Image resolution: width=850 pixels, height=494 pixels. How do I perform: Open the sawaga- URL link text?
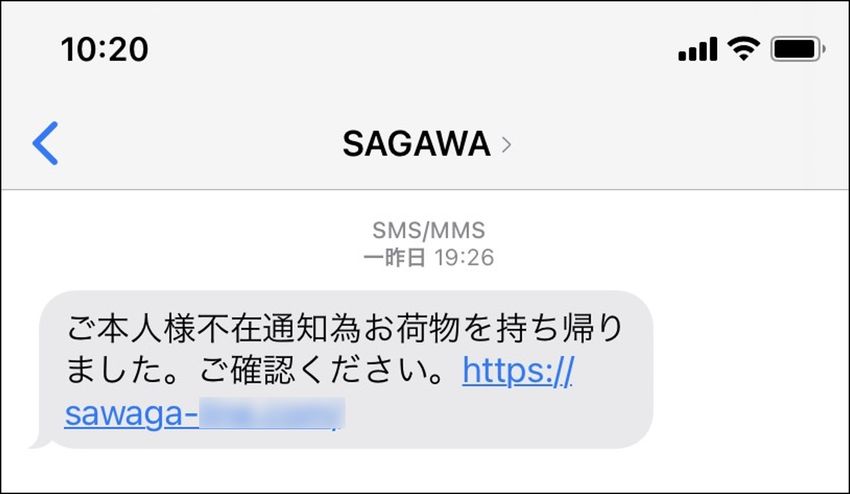pyautogui.click(x=131, y=414)
